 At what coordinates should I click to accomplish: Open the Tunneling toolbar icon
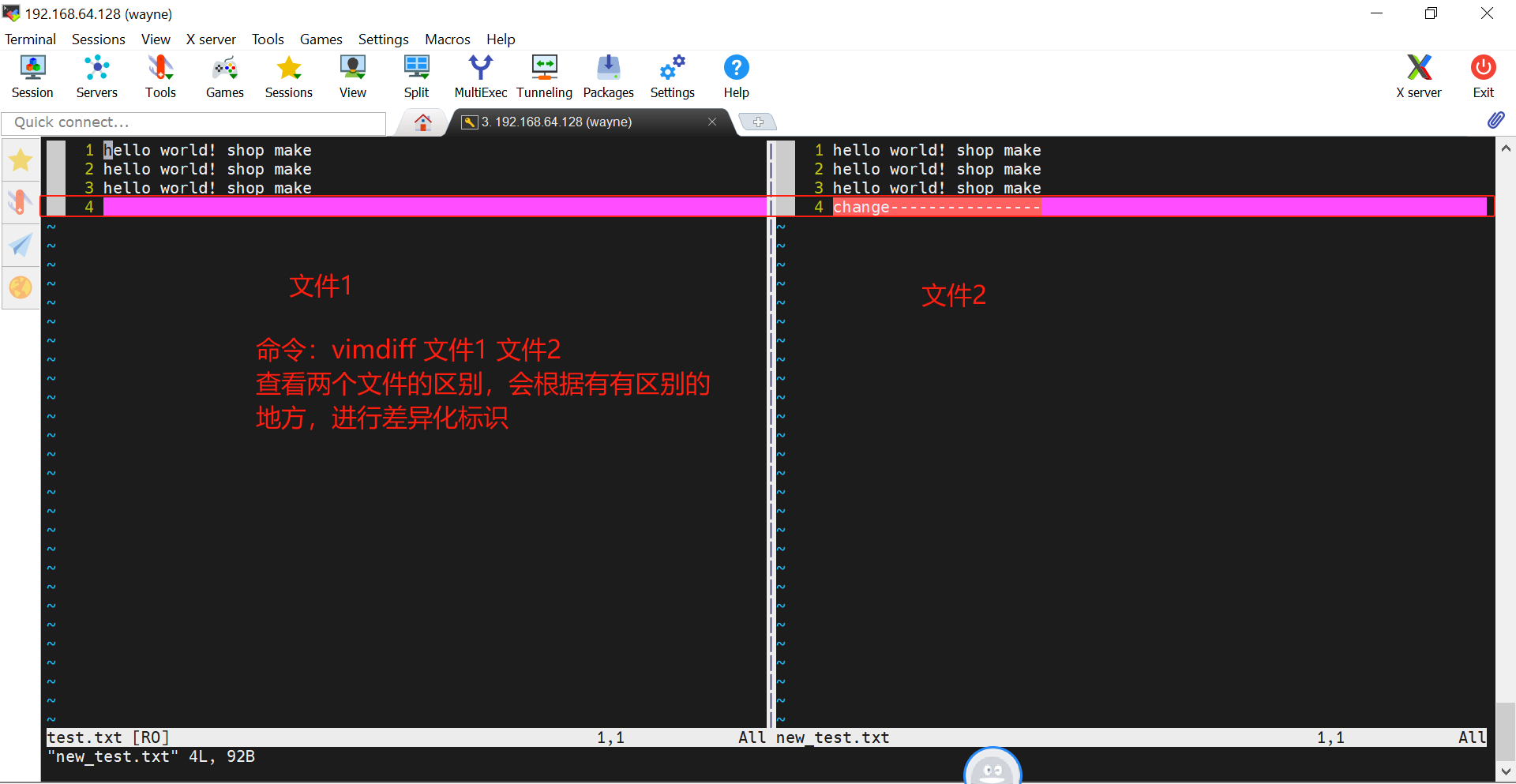click(x=545, y=77)
